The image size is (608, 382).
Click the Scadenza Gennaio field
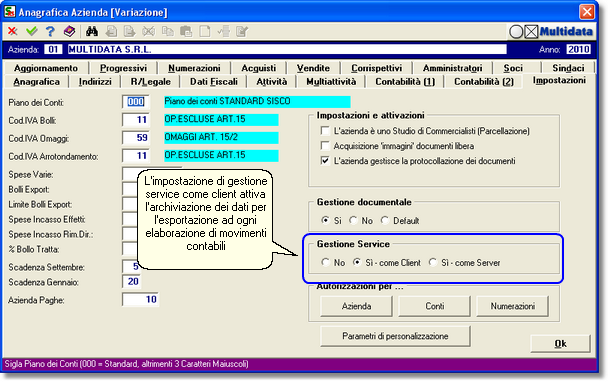click(131, 282)
